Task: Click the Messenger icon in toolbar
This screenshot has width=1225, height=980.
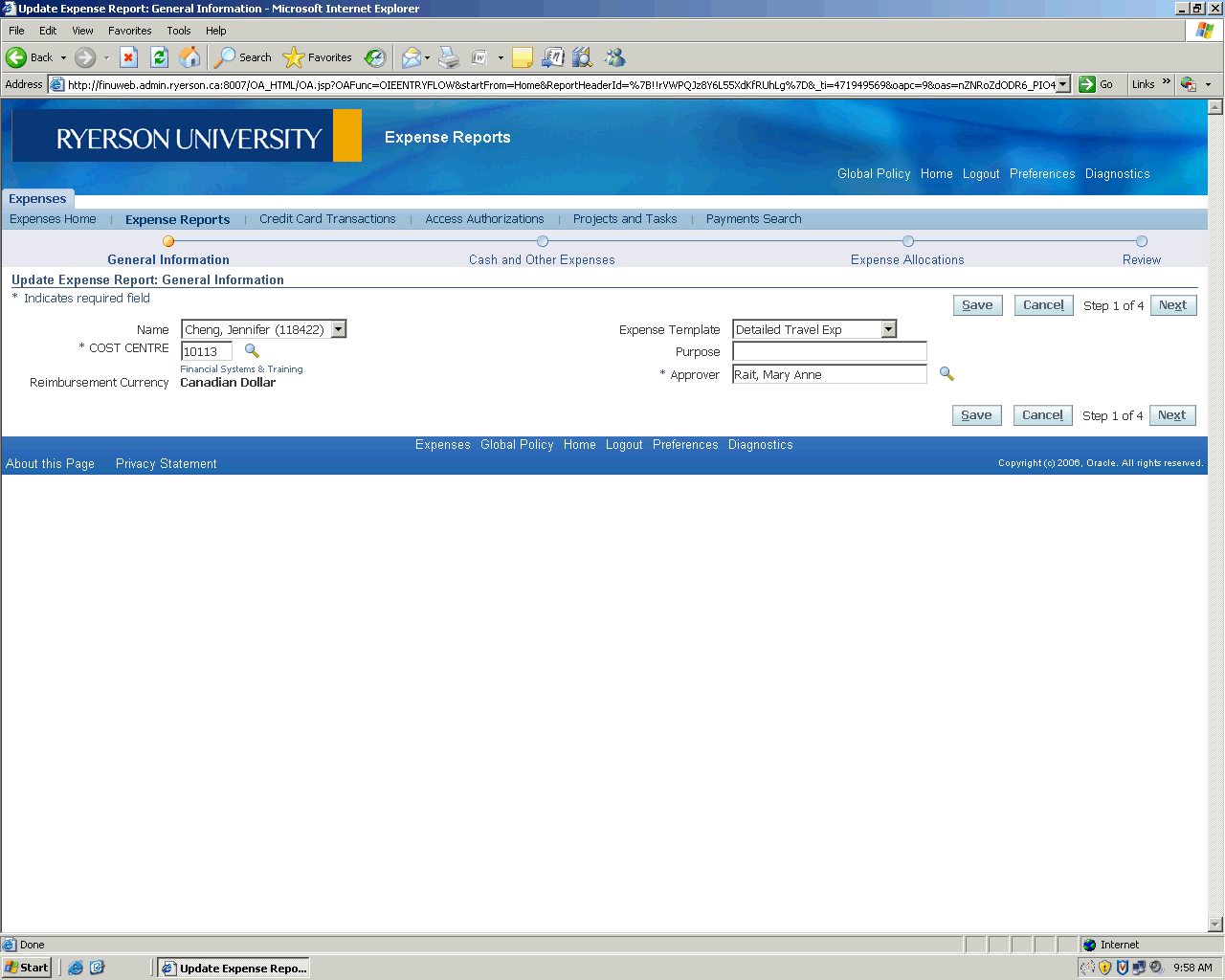Action: (614, 57)
